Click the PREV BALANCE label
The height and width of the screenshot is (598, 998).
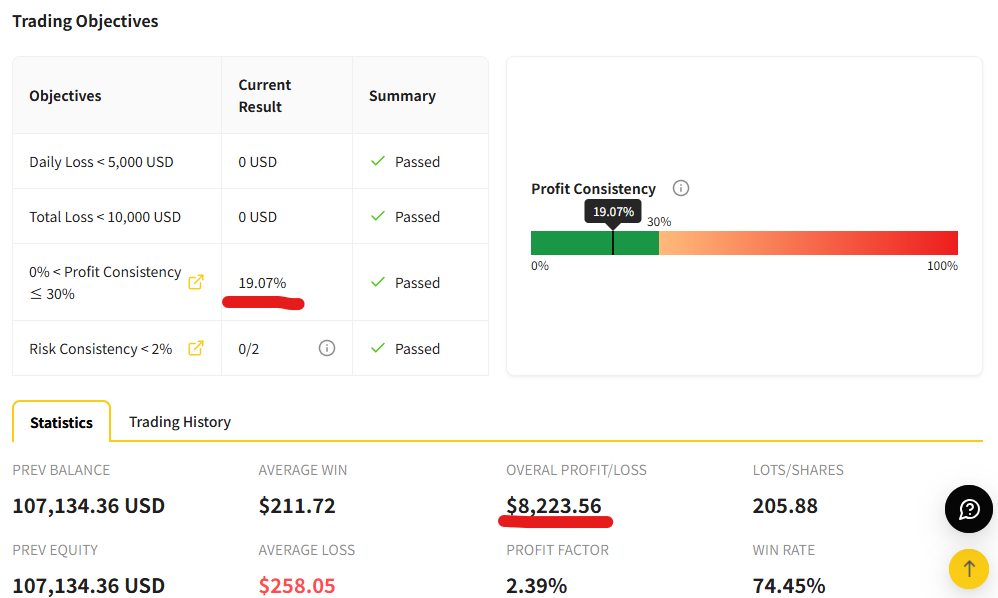61,470
